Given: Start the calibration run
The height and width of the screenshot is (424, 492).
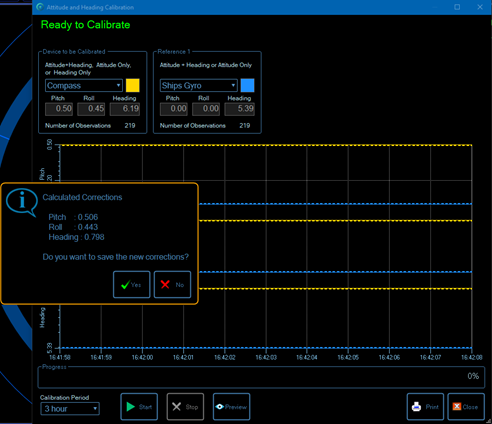Looking at the screenshot, I should pyautogui.click(x=139, y=407).
